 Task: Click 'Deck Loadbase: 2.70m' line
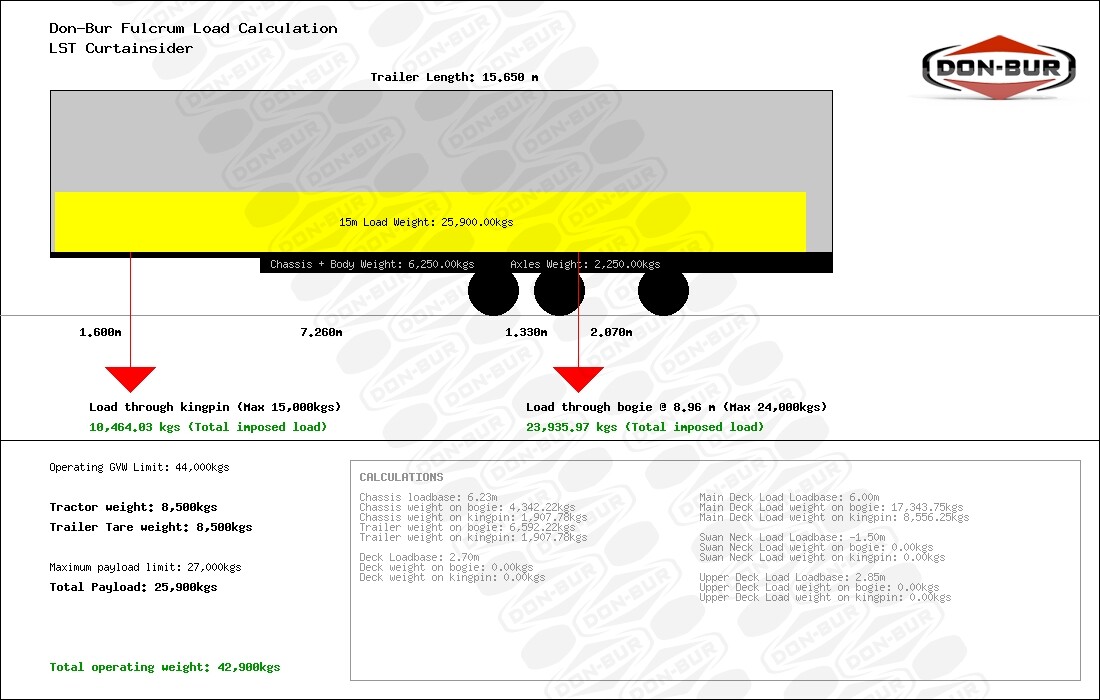[420, 557]
